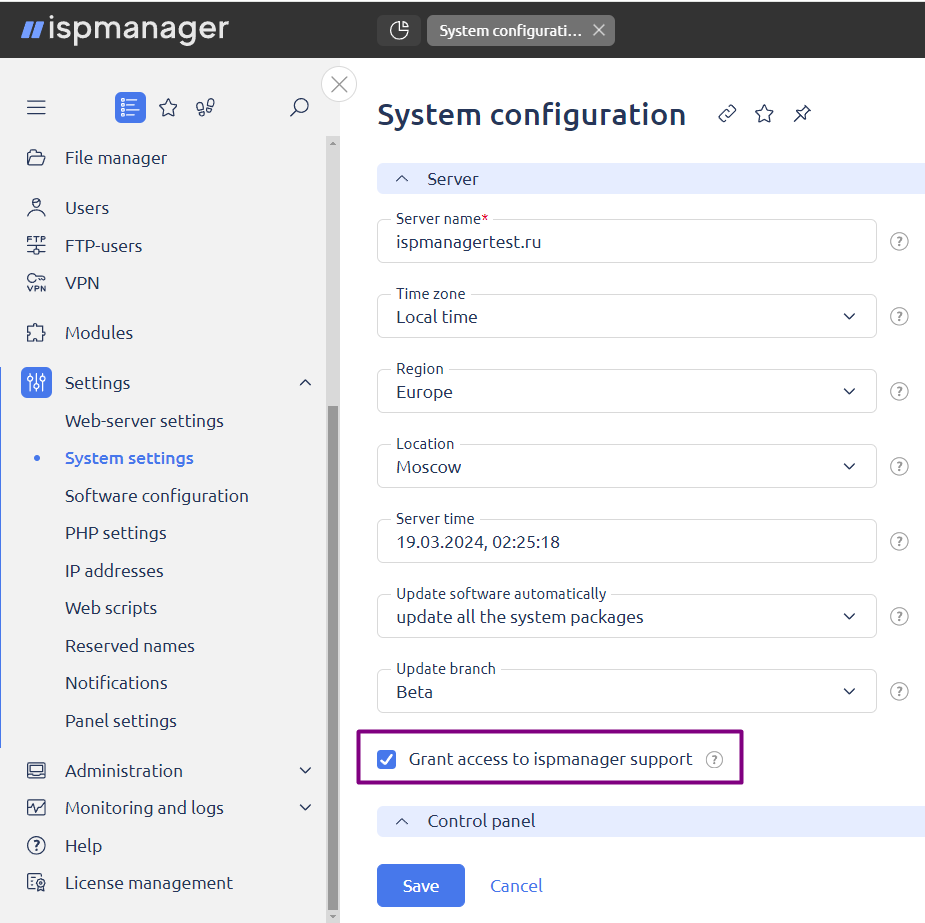The width and height of the screenshot is (925, 923).
Task: Open sidebar favorites star icon
Action: coord(168,107)
